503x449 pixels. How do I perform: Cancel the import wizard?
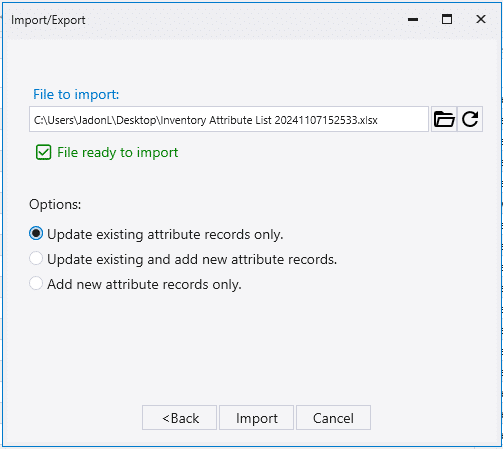(333, 418)
